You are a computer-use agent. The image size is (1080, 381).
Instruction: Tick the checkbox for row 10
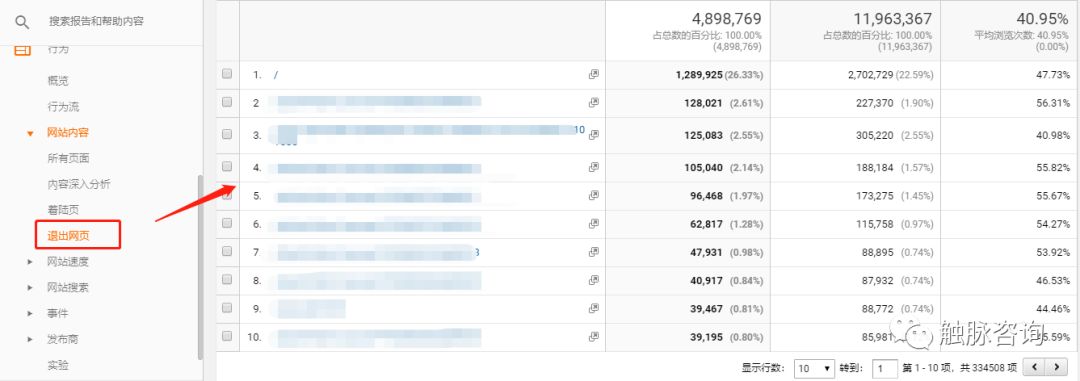tap(227, 336)
